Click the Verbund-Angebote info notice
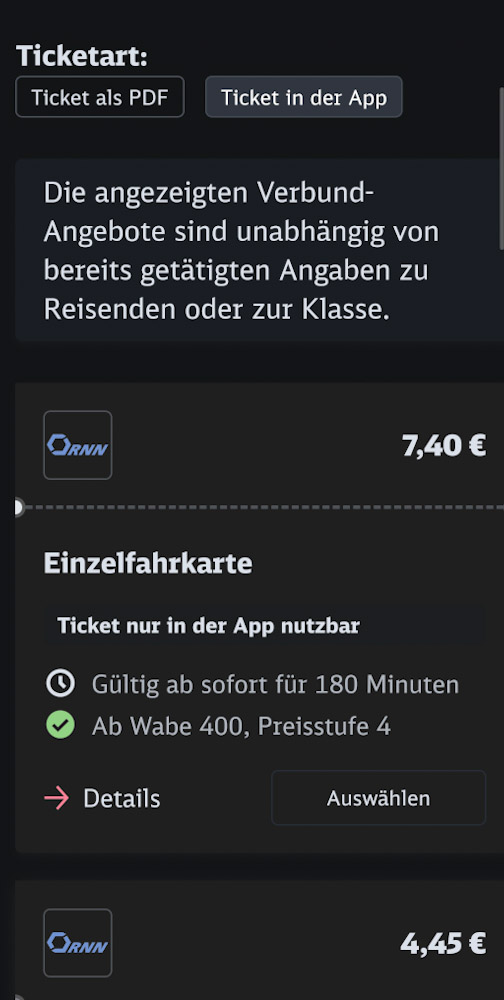This screenshot has height=1000, width=504. [260, 250]
